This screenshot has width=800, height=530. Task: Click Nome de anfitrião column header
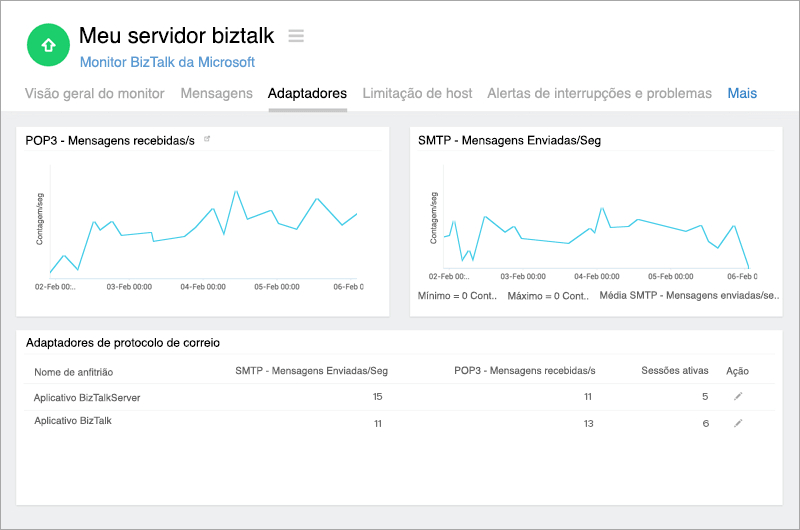[73, 372]
